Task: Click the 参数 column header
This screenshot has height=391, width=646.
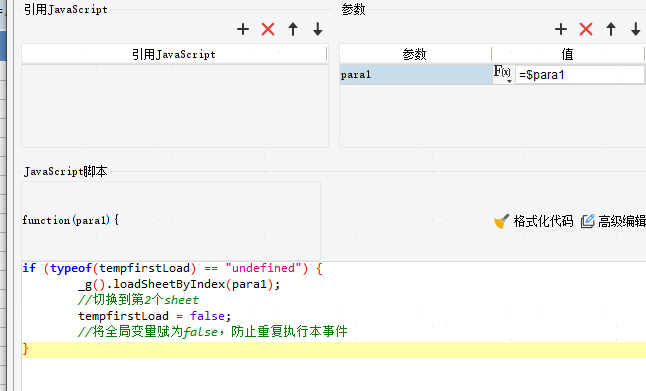Action: (x=415, y=54)
